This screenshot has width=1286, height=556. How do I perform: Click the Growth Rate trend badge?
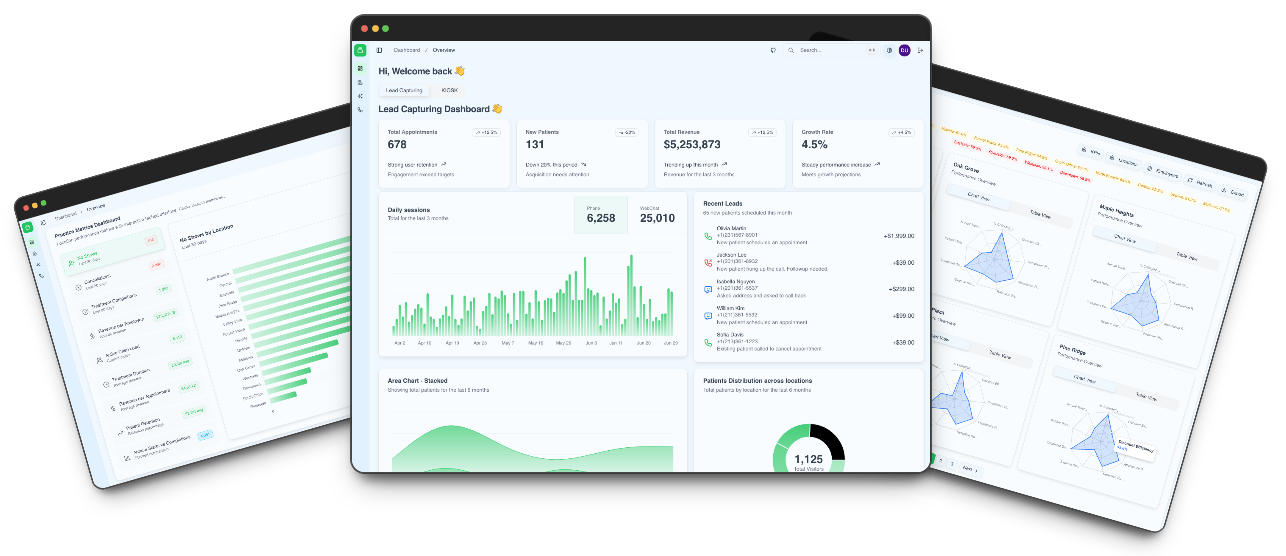coord(902,132)
